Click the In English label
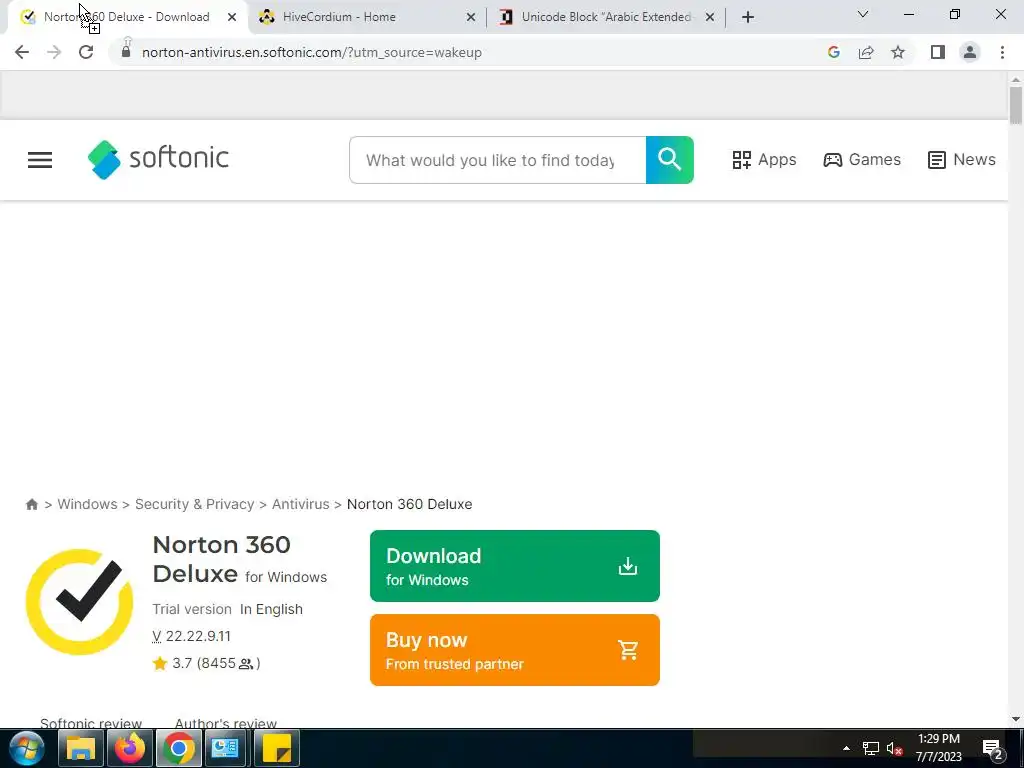This screenshot has height=768, width=1024. point(271,609)
